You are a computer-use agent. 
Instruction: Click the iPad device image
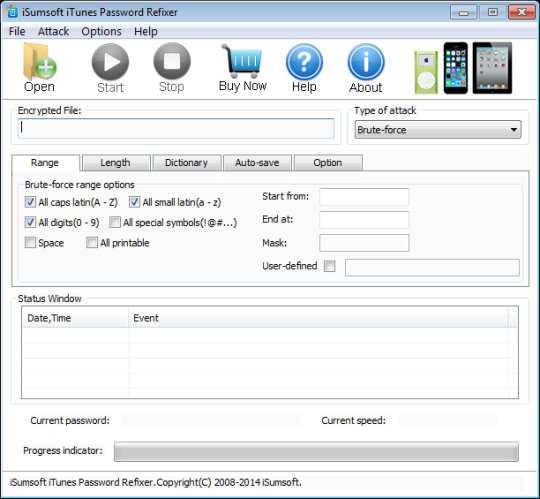click(x=492, y=68)
